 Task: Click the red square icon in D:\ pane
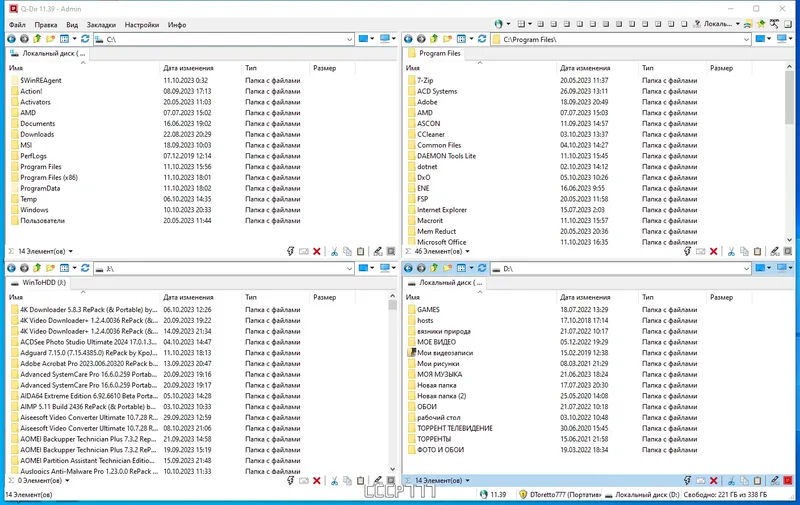[x=788, y=481]
